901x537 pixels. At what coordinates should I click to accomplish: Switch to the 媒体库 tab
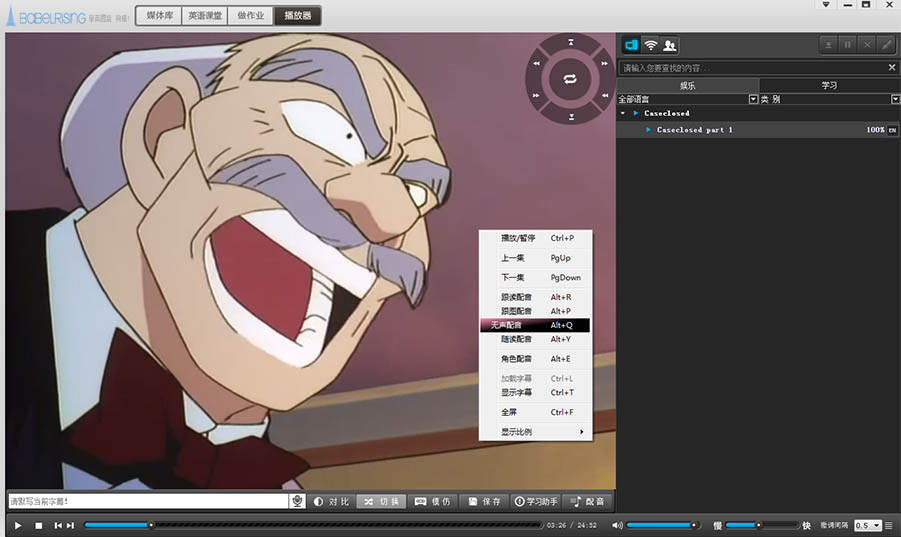pos(159,16)
